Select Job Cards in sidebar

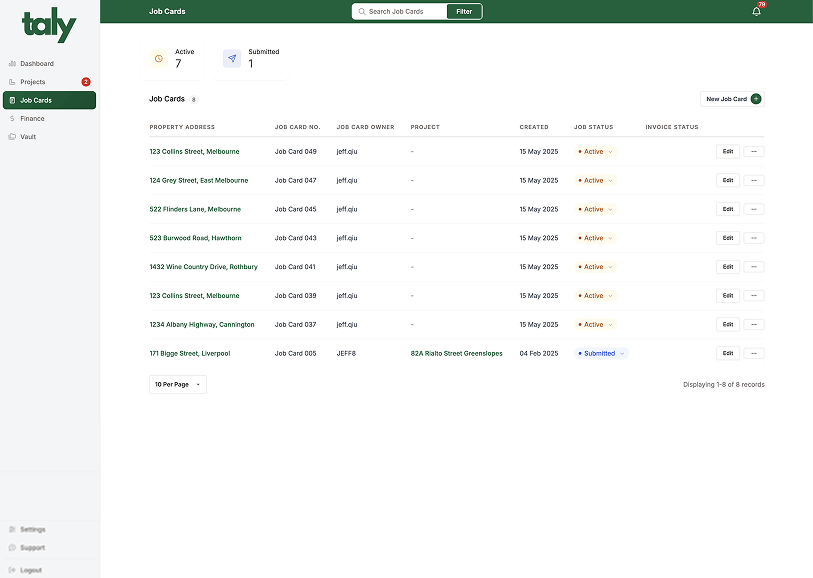pyautogui.click(x=49, y=100)
